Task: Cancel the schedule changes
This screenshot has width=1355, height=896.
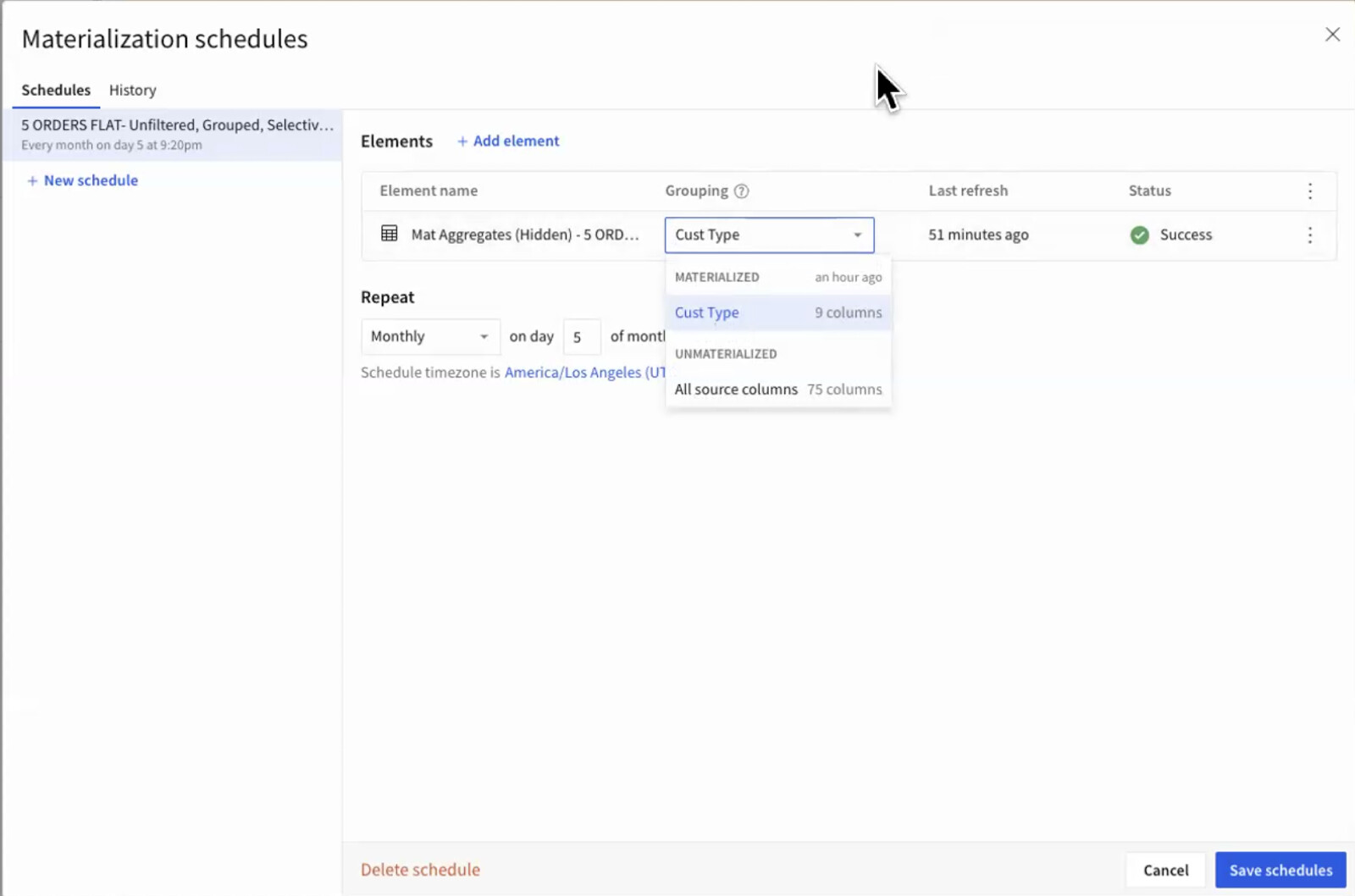Action: 1165,870
